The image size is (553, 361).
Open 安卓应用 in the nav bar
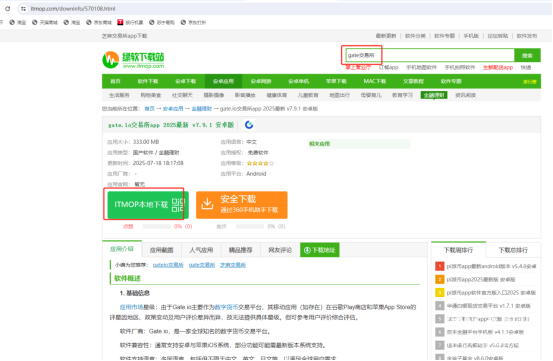click(223, 81)
